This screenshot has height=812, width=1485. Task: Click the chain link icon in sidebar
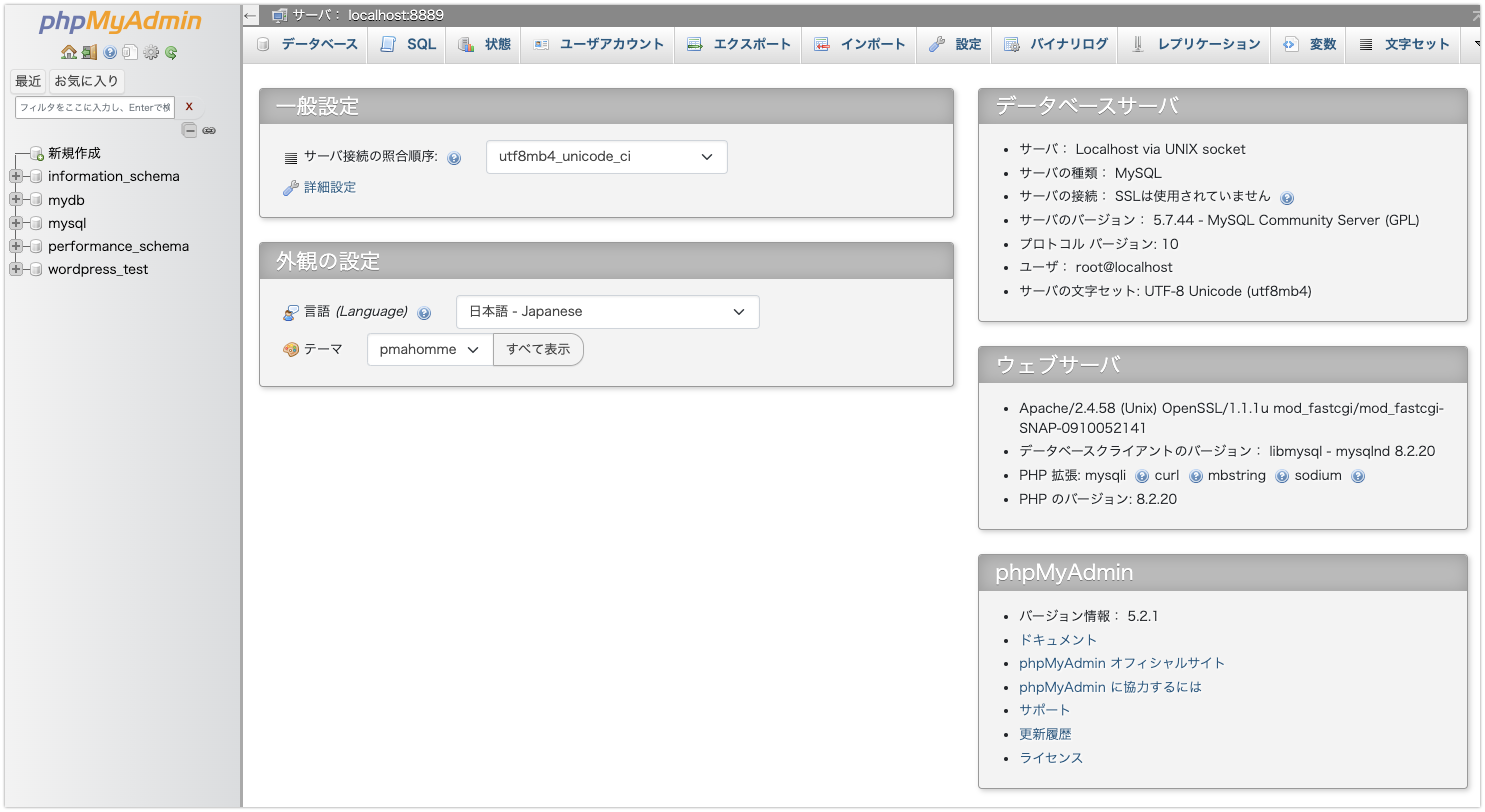coord(209,130)
